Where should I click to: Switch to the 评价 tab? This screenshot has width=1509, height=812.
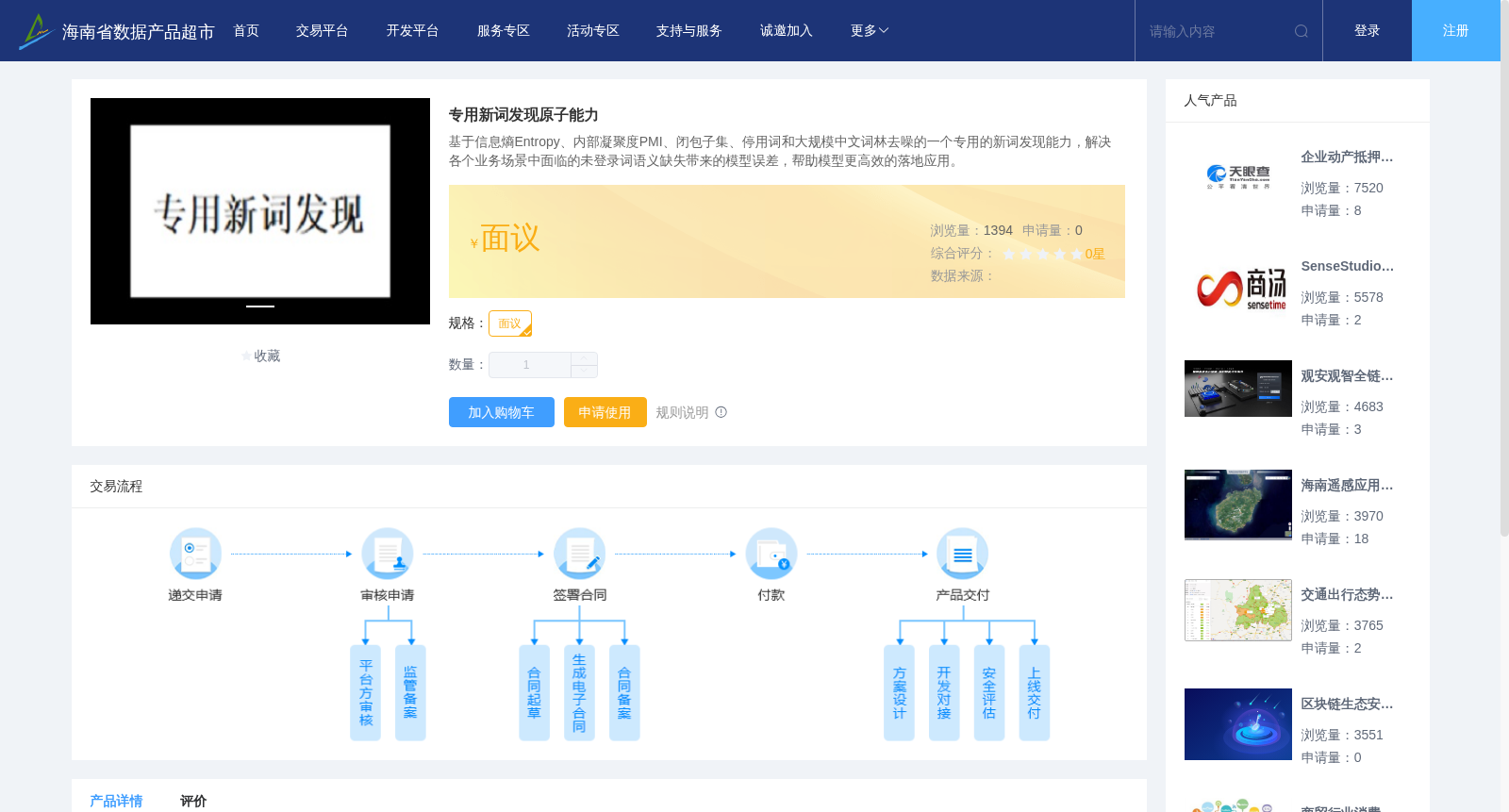point(193,801)
